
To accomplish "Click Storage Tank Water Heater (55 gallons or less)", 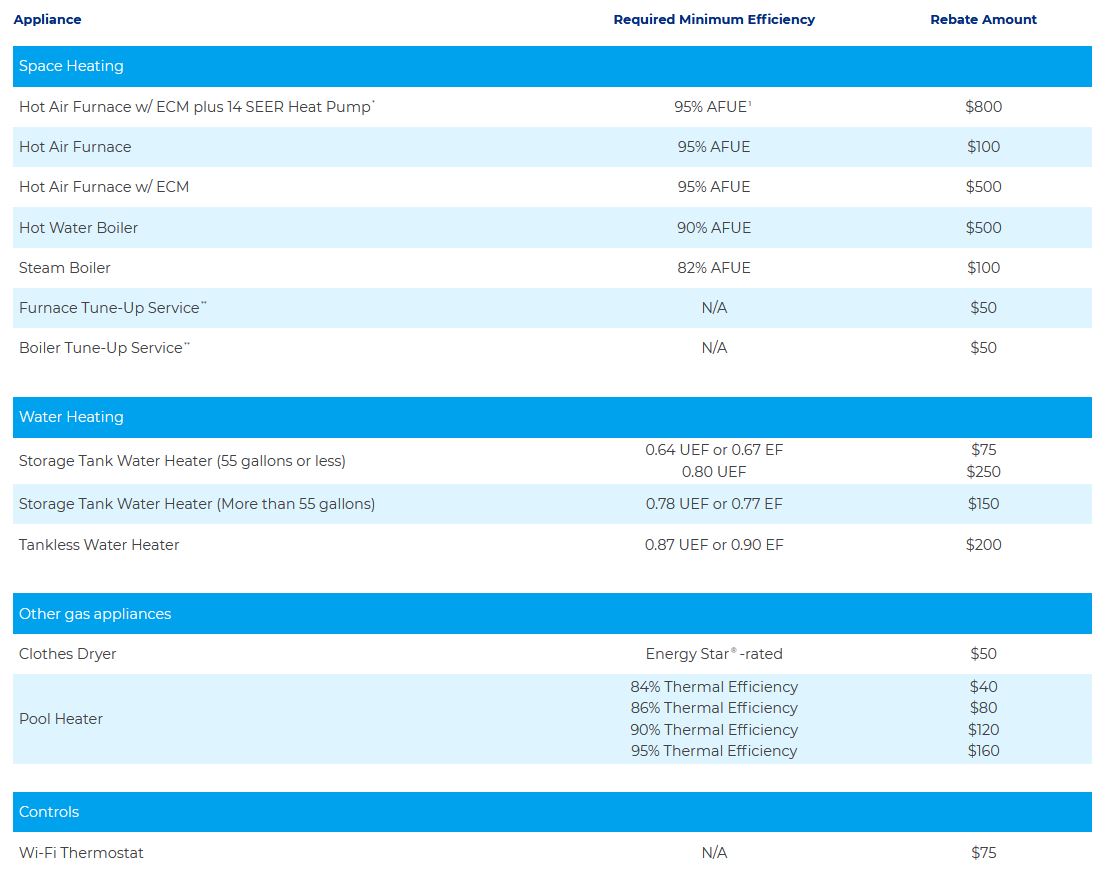I will [x=182, y=461].
